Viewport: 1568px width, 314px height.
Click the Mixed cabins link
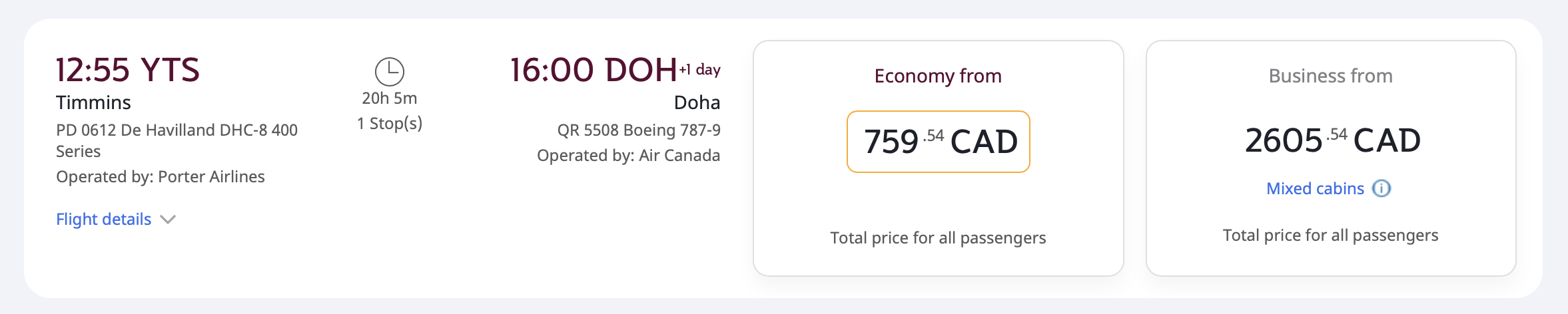coord(1315,188)
